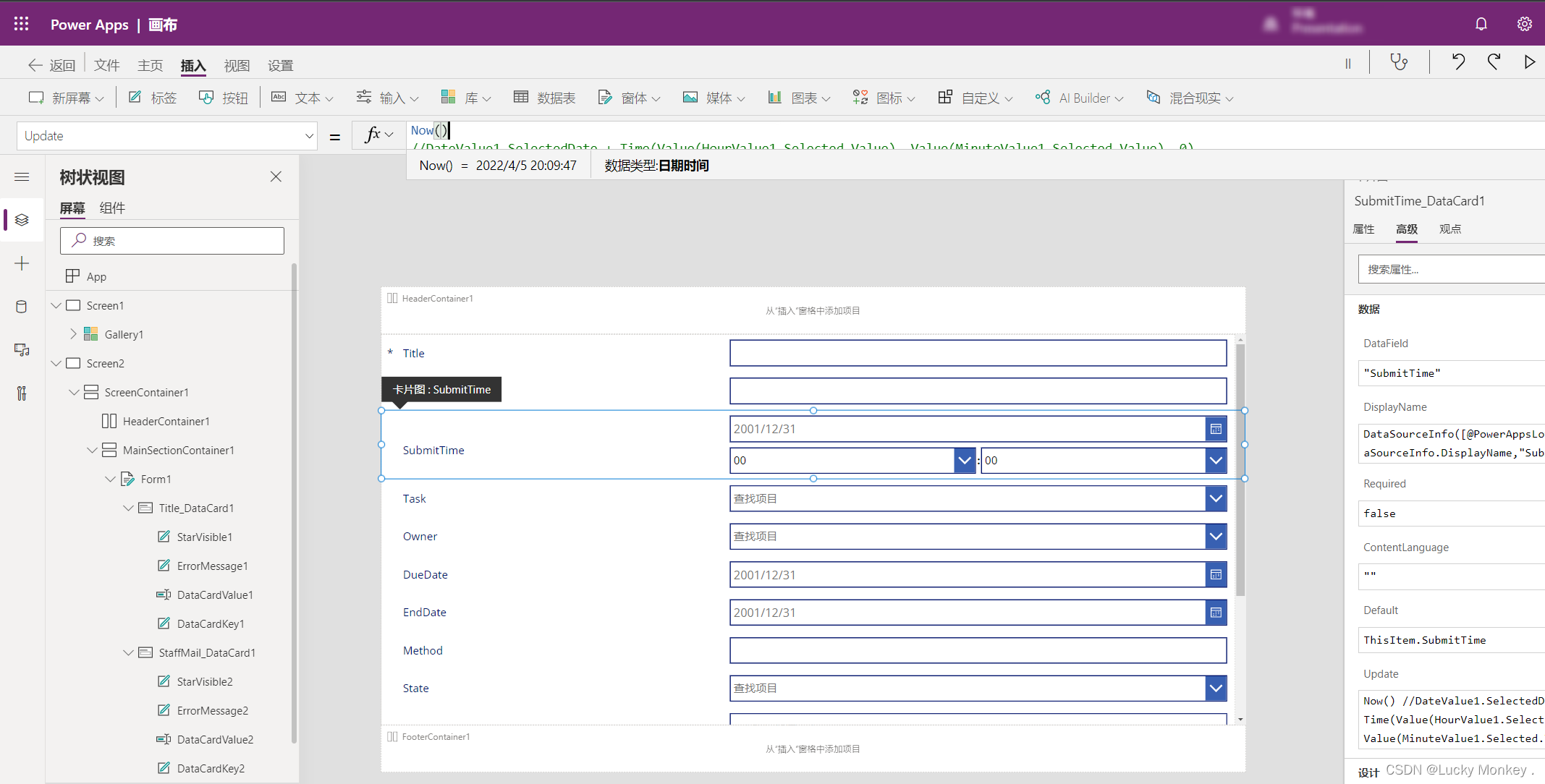Open the app launcher waffle icon
Image resolution: width=1545 pixels, height=784 pixels.
click(22, 24)
